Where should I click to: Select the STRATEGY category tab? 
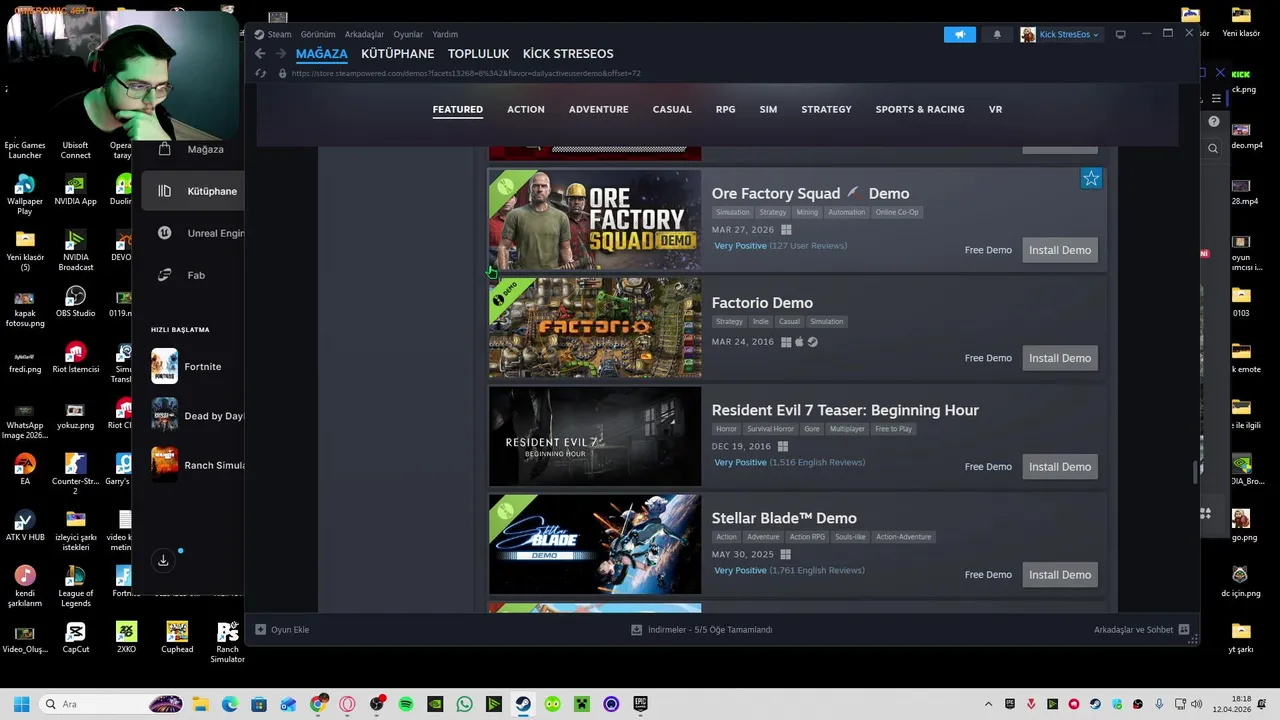(x=826, y=109)
